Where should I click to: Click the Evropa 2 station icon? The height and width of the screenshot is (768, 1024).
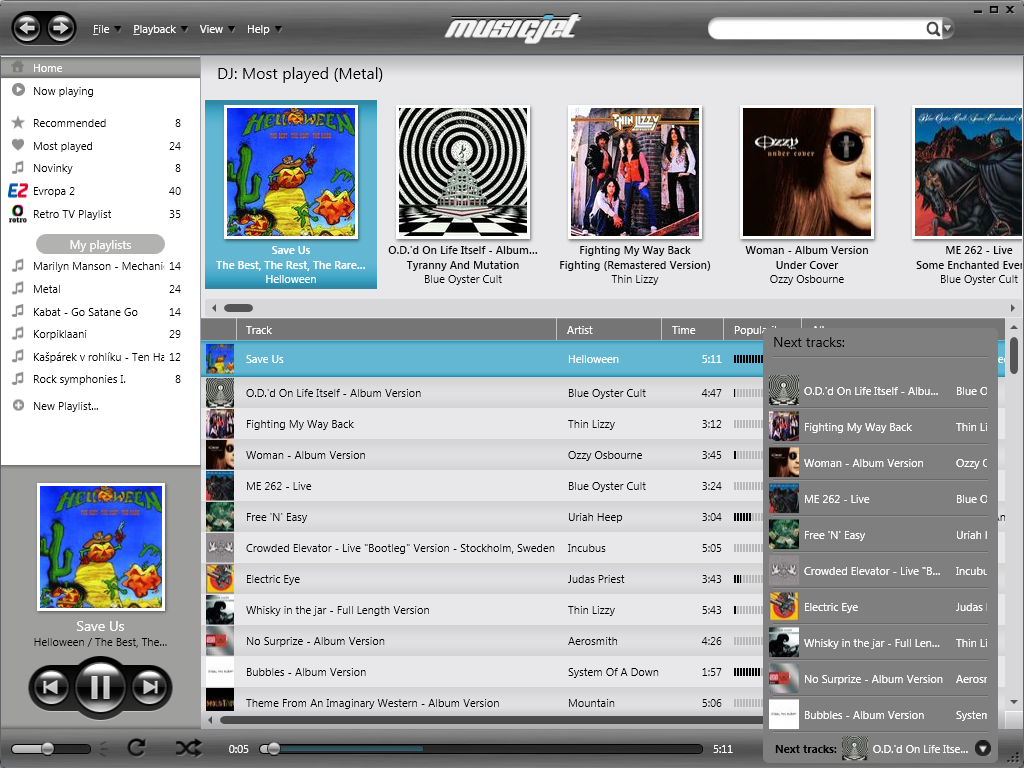(18, 191)
